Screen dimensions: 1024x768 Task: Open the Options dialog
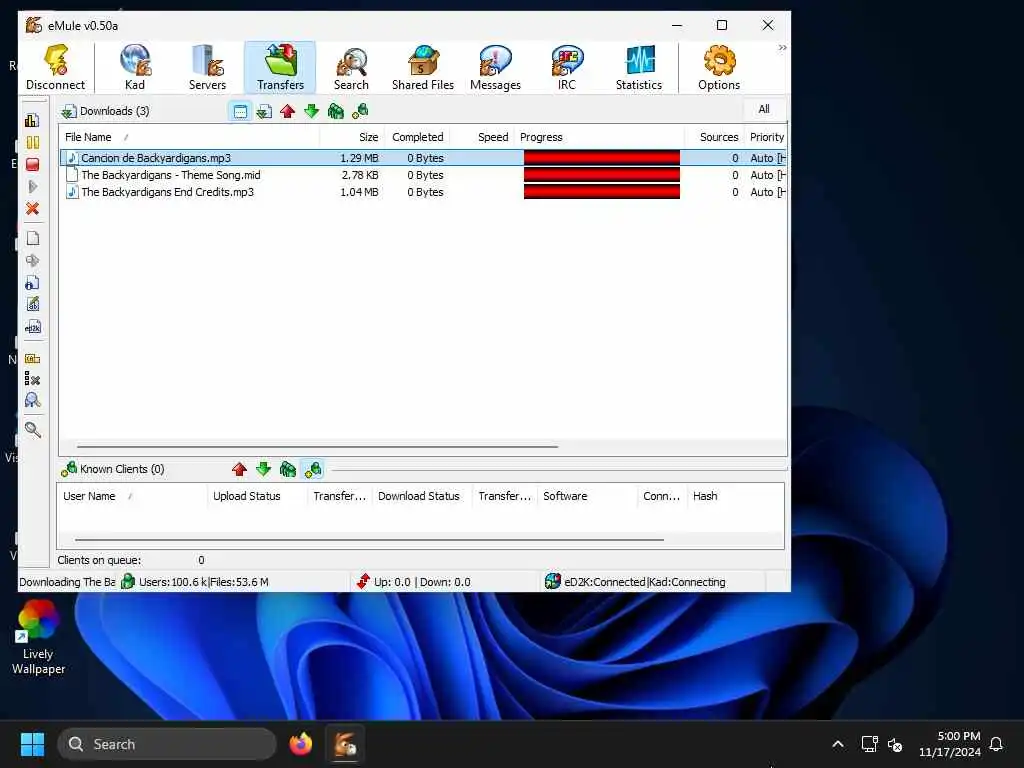tap(719, 67)
